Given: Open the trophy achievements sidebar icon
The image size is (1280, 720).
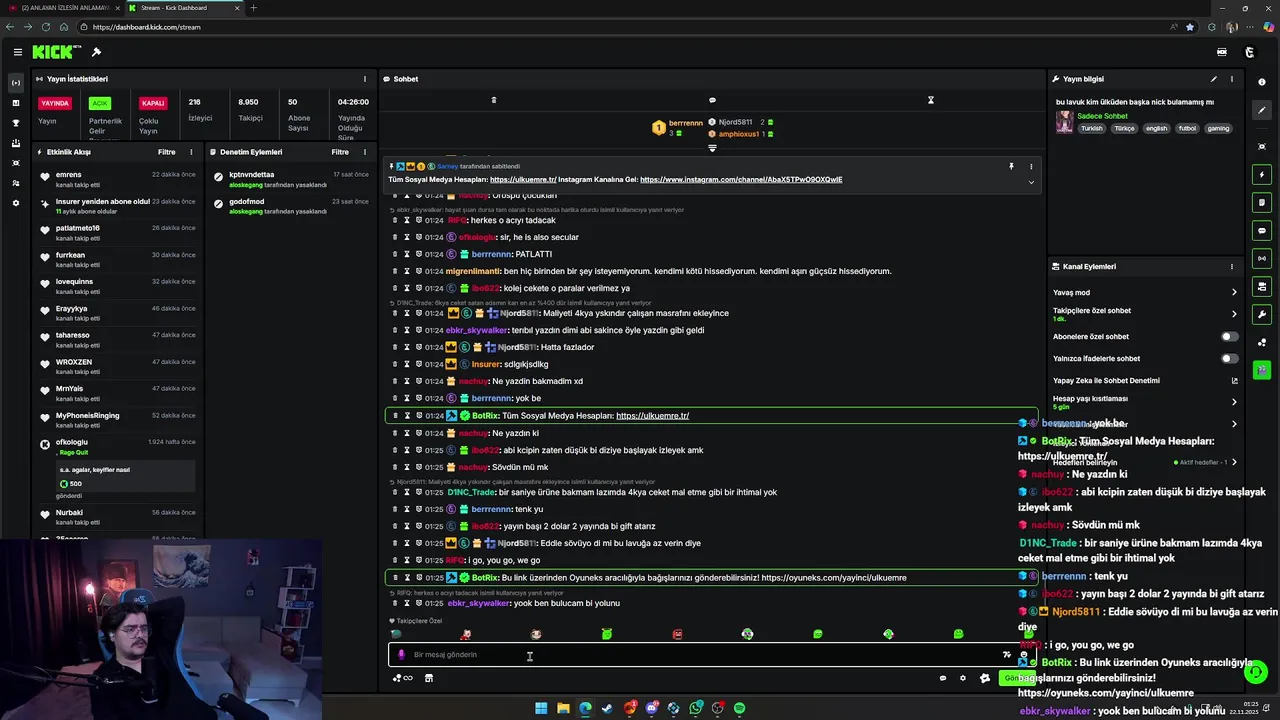Looking at the screenshot, I should [15, 123].
